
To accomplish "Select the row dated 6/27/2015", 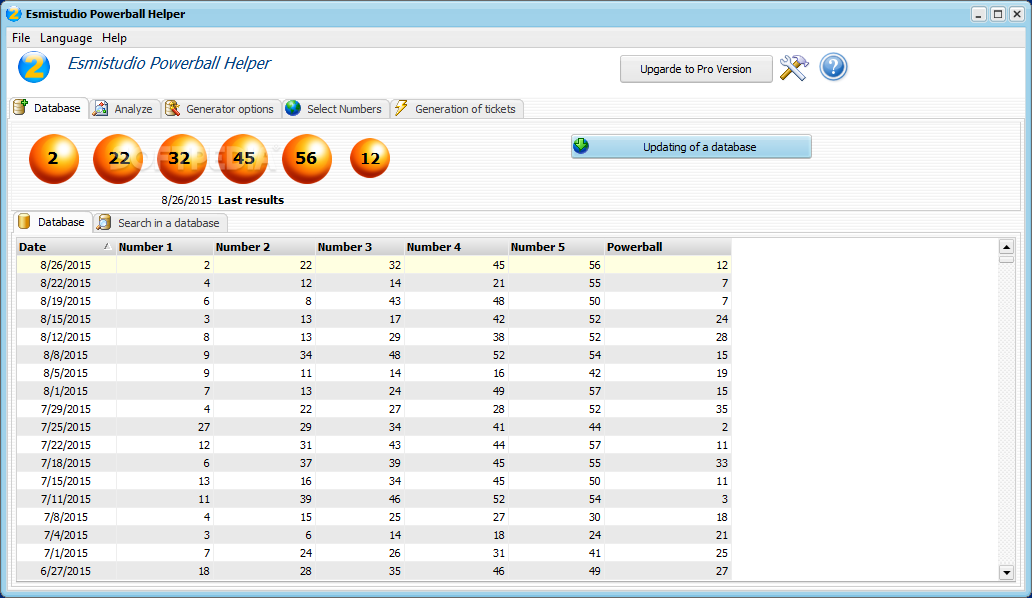I will [374, 571].
